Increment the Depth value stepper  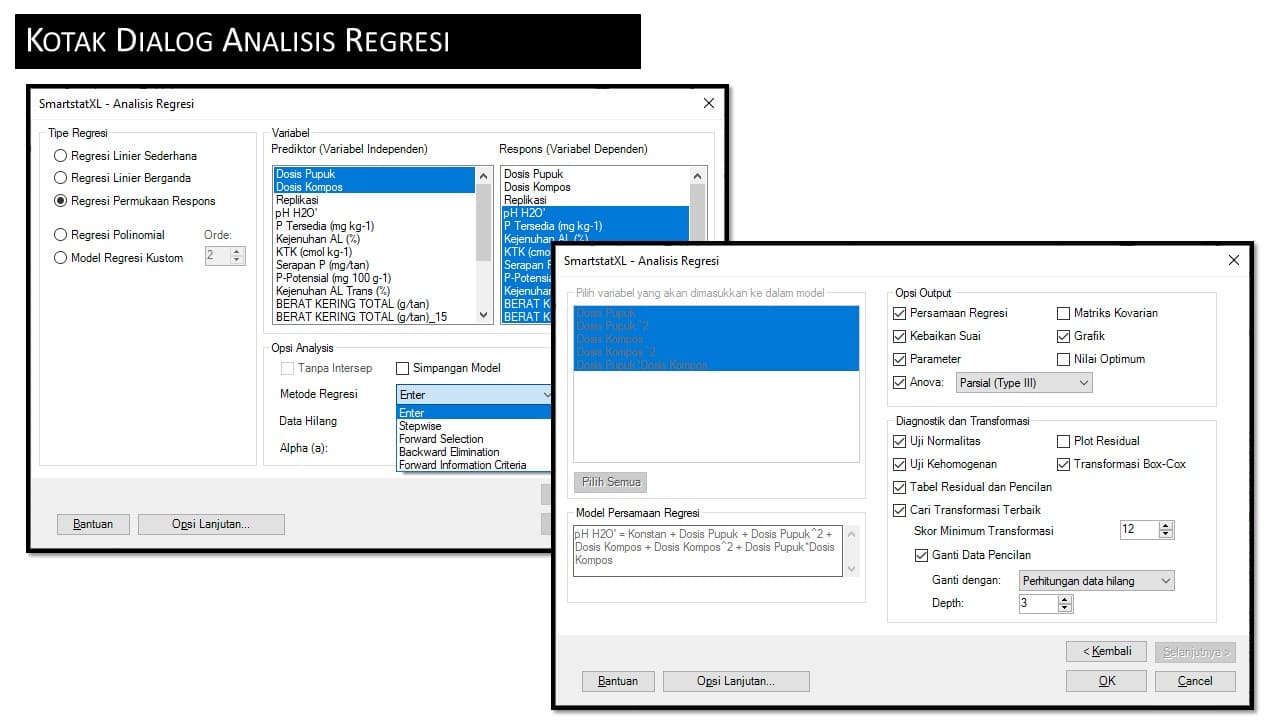[x=1066, y=599]
